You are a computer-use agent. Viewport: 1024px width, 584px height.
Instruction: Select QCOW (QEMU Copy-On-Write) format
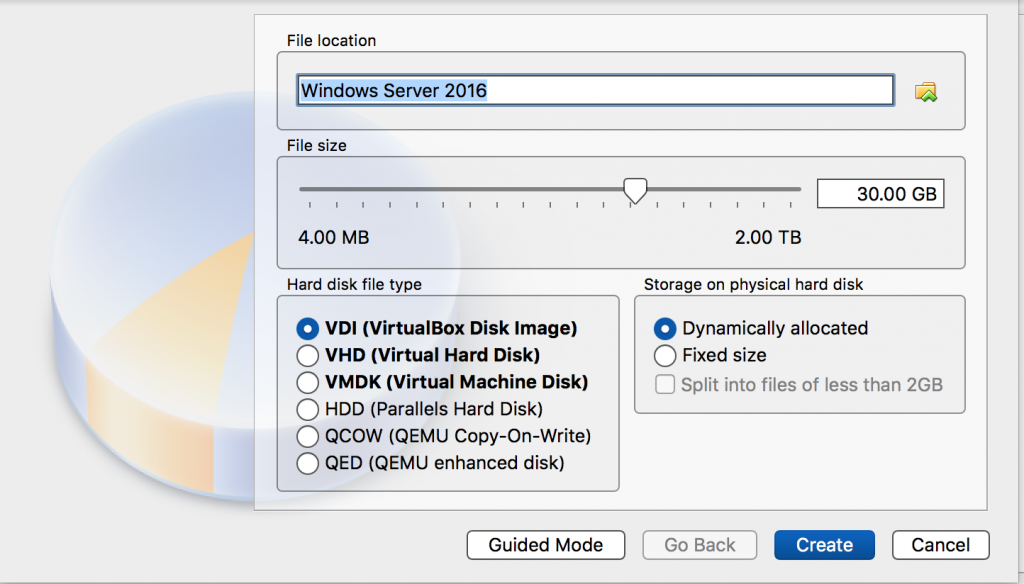308,436
